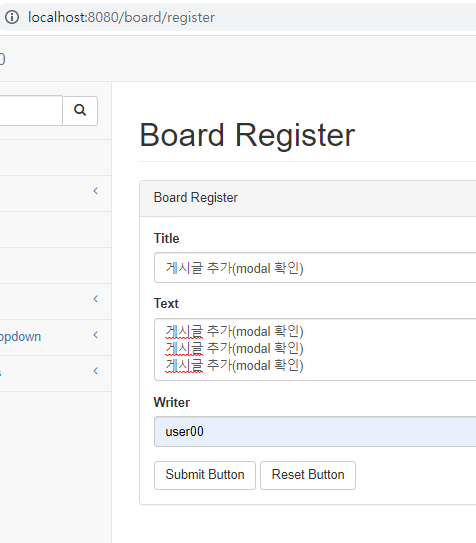Click the Title input field
Screen dimensions: 476x543
click(x=315, y=268)
